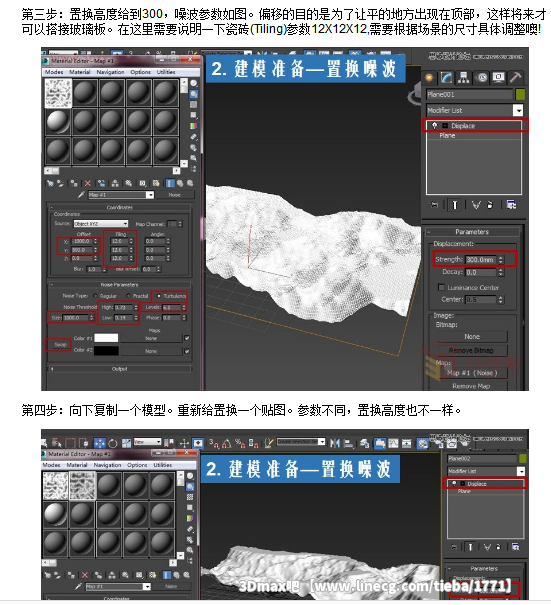Select Regular noise type radio button
The height and width of the screenshot is (605, 551).
click(x=95, y=296)
